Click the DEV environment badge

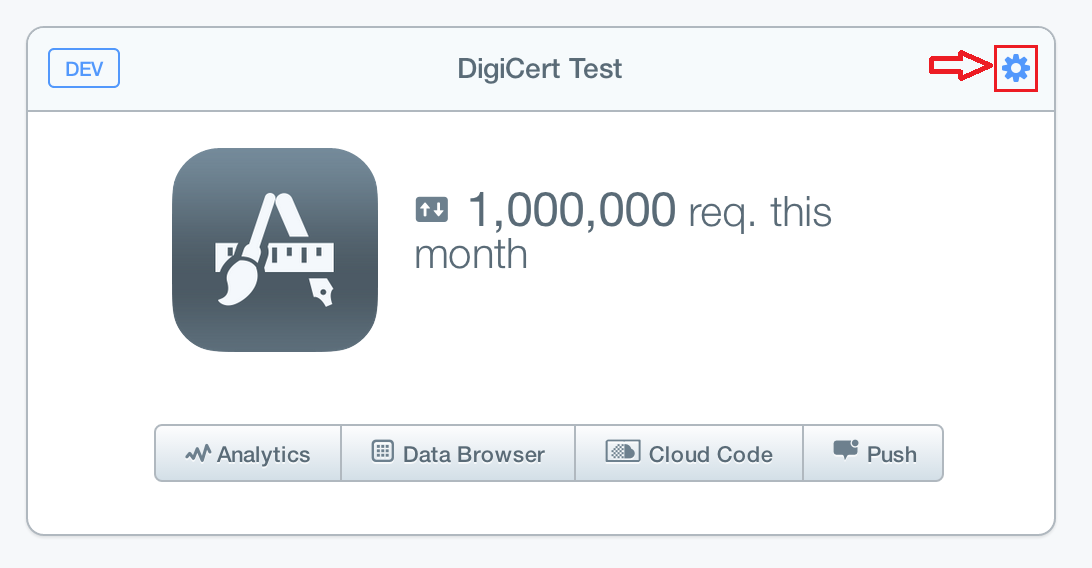[x=84, y=69]
